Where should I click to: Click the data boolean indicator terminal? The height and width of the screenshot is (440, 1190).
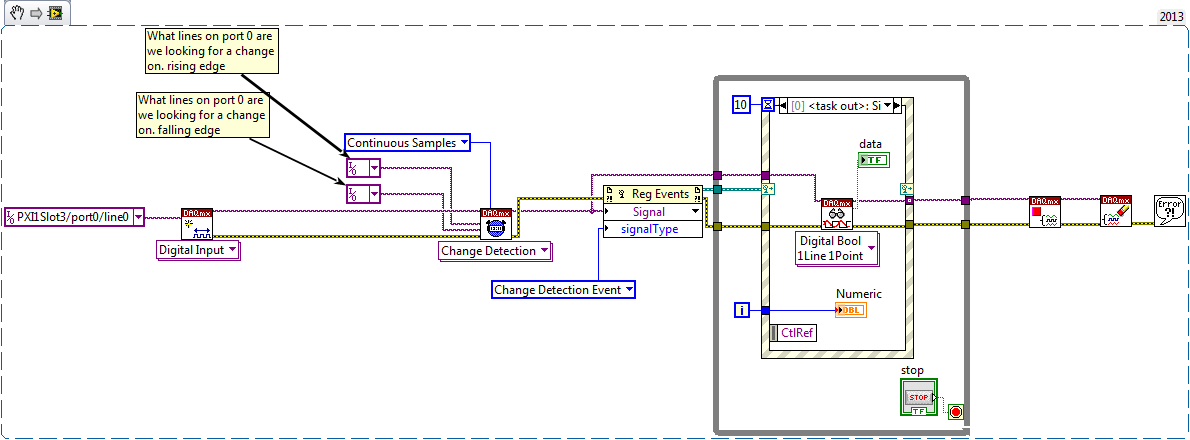click(x=874, y=159)
